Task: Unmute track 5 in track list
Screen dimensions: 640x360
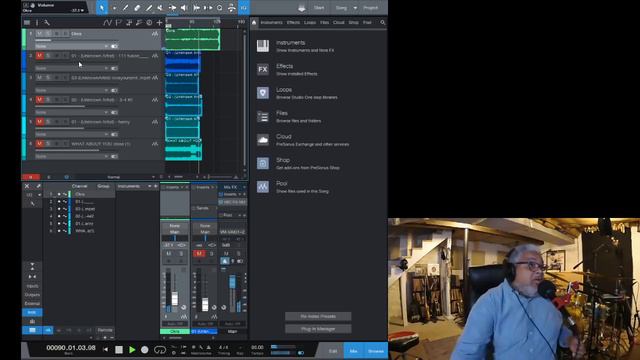Action: [40, 122]
